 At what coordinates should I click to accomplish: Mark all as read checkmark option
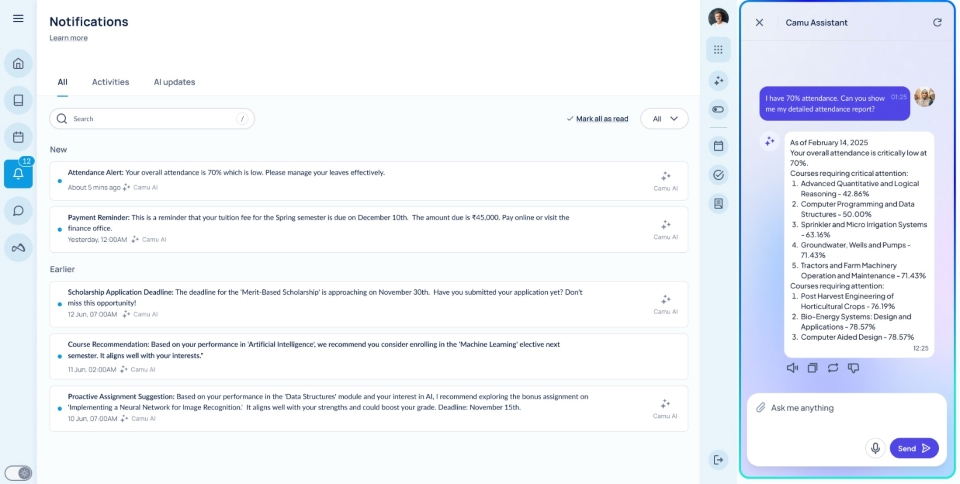tap(597, 119)
